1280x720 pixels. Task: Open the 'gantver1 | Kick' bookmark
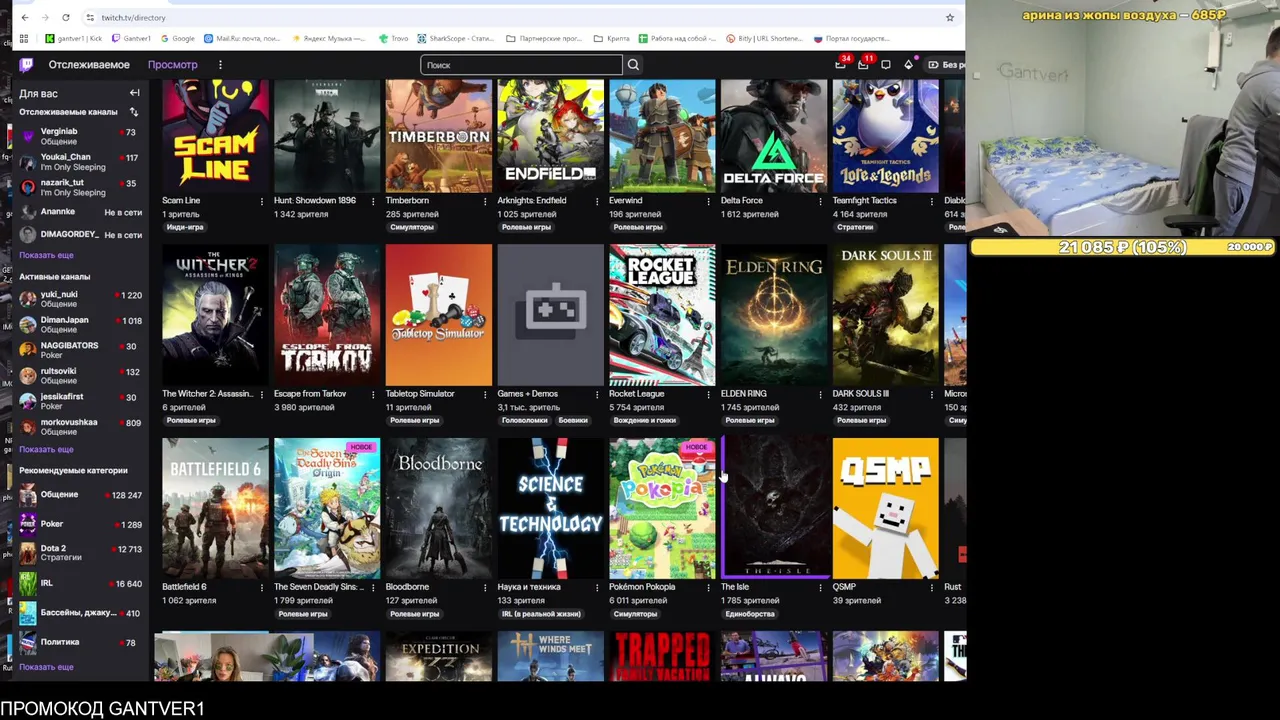tap(74, 39)
